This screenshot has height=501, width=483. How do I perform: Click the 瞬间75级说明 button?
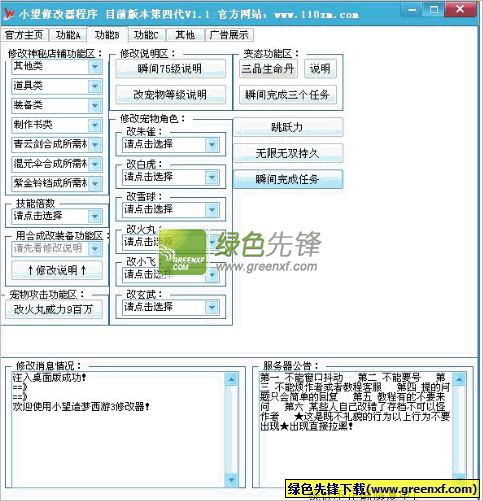[x=170, y=69]
